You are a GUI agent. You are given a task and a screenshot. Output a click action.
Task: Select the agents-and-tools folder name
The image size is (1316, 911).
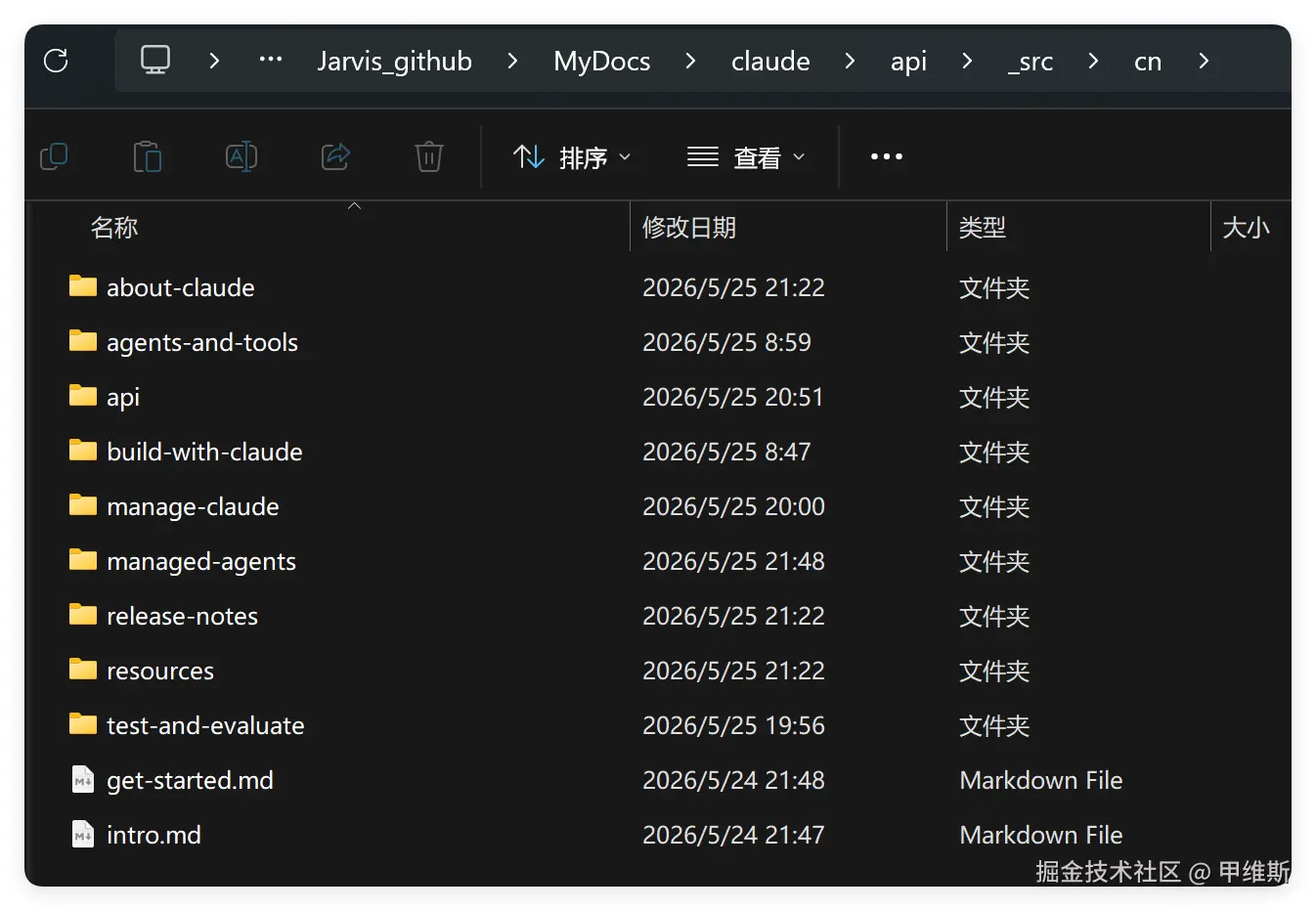click(x=202, y=342)
